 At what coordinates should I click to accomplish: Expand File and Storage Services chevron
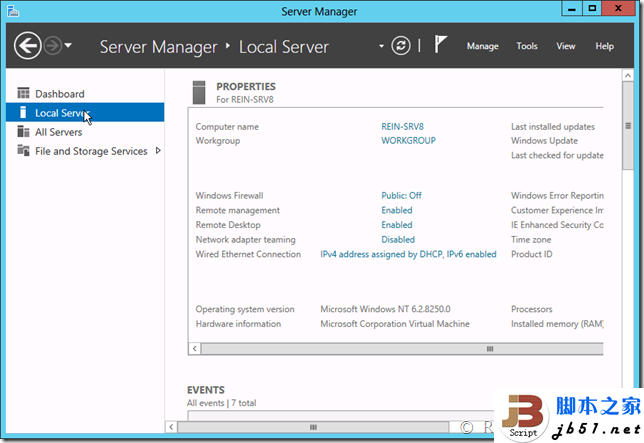click(x=158, y=151)
